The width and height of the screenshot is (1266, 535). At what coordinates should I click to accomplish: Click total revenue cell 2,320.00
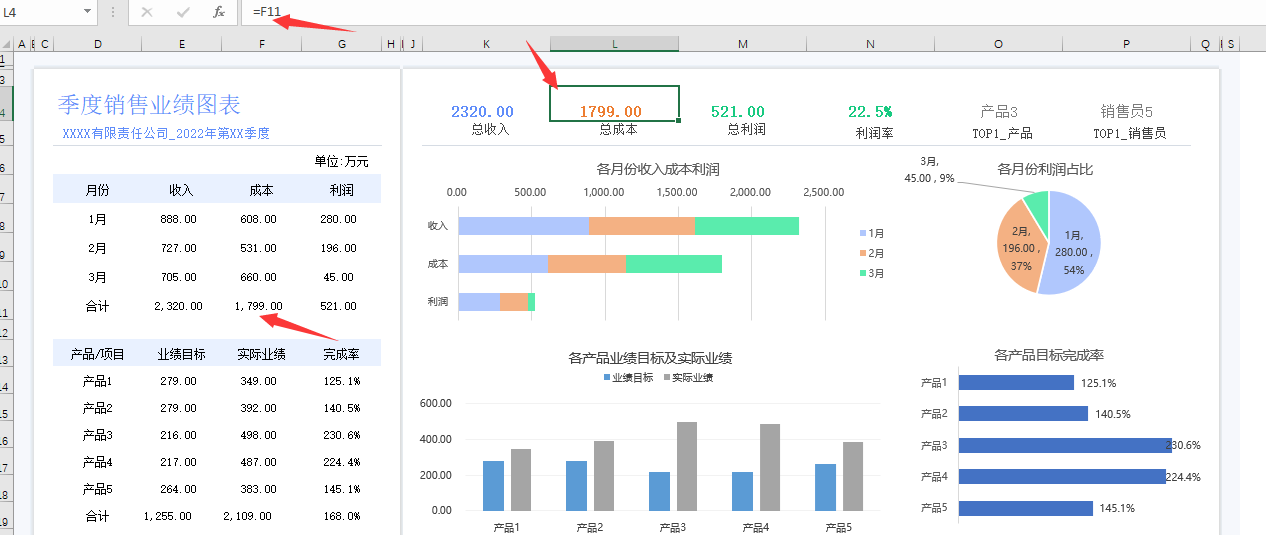pyautogui.click(x=178, y=306)
